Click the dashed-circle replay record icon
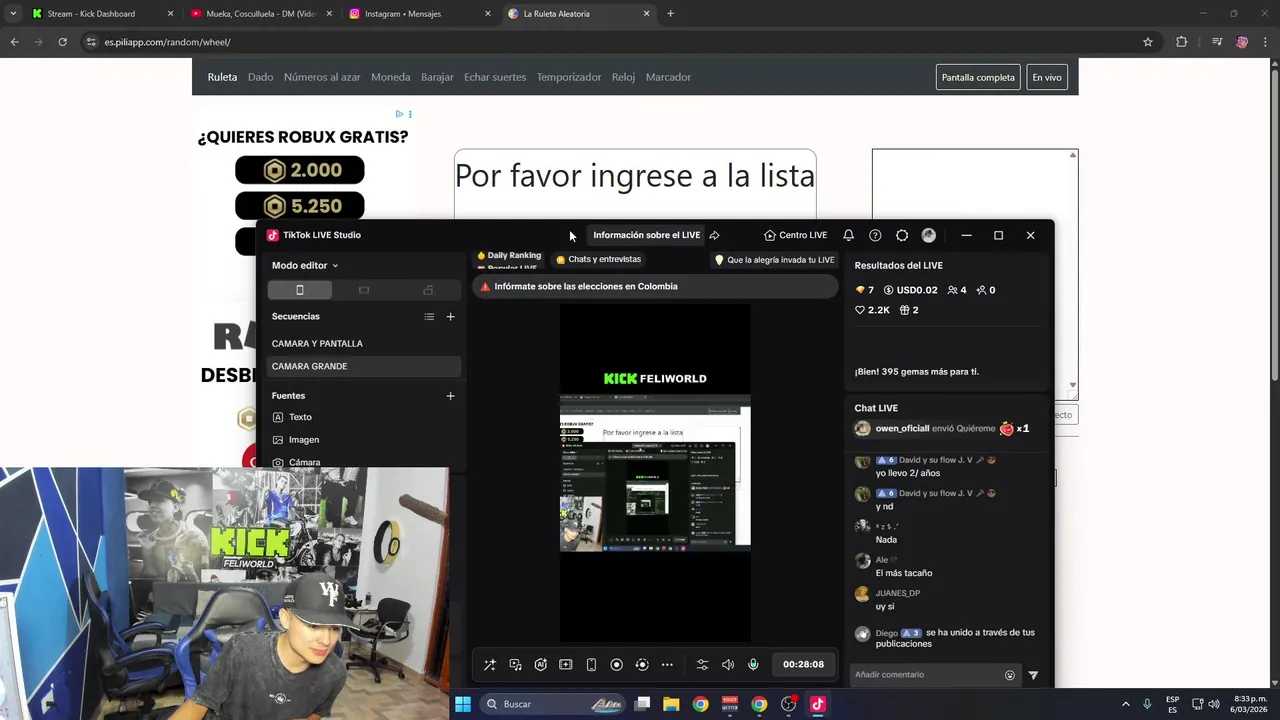Screen dimensions: 1280x720 coord(642,665)
